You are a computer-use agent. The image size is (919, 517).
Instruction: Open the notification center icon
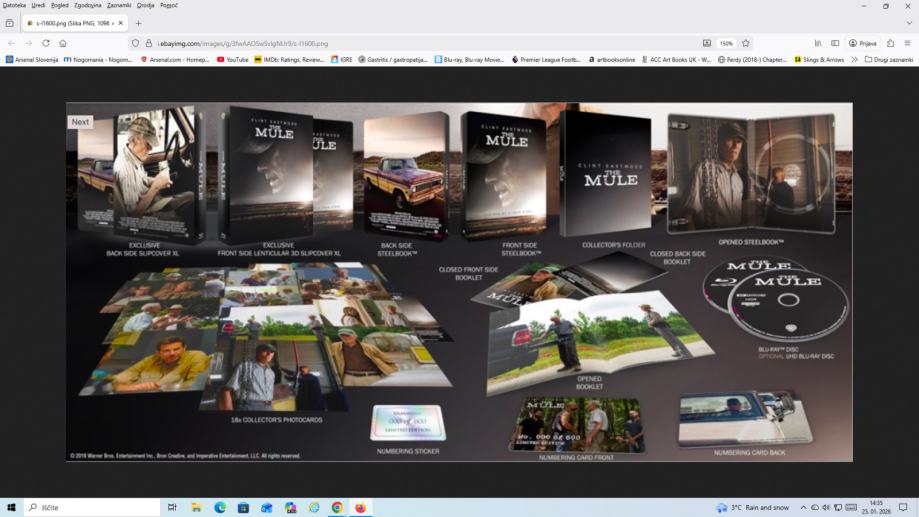pos(903,508)
